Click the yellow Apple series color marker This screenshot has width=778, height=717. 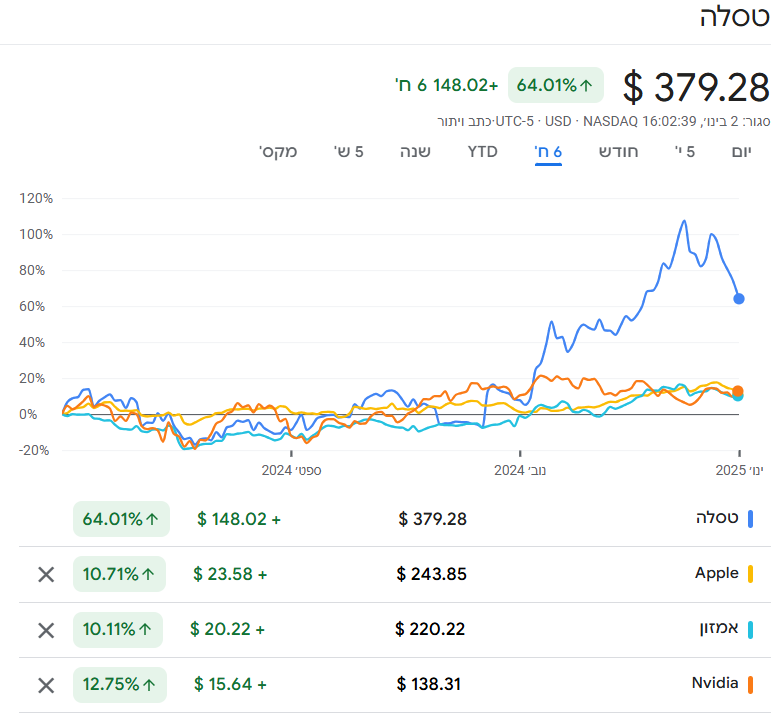tap(750, 574)
